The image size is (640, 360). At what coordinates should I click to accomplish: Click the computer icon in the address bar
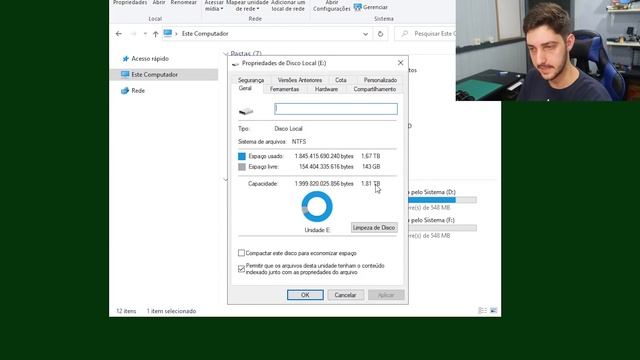click(x=168, y=33)
